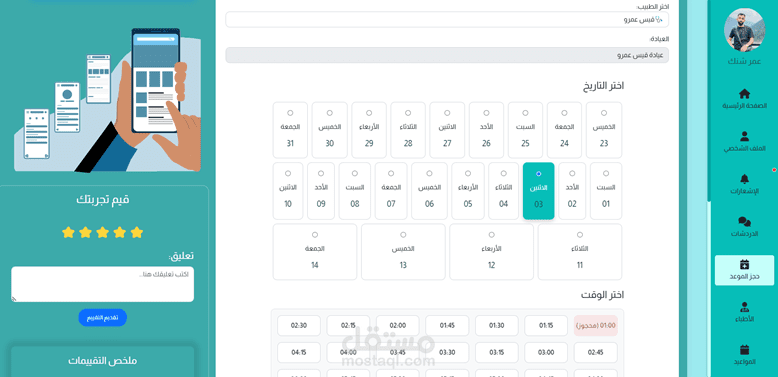This screenshot has width=778, height=377.
Task: Pick the 03:15 time slot
Action: pyautogui.click(x=497, y=353)
